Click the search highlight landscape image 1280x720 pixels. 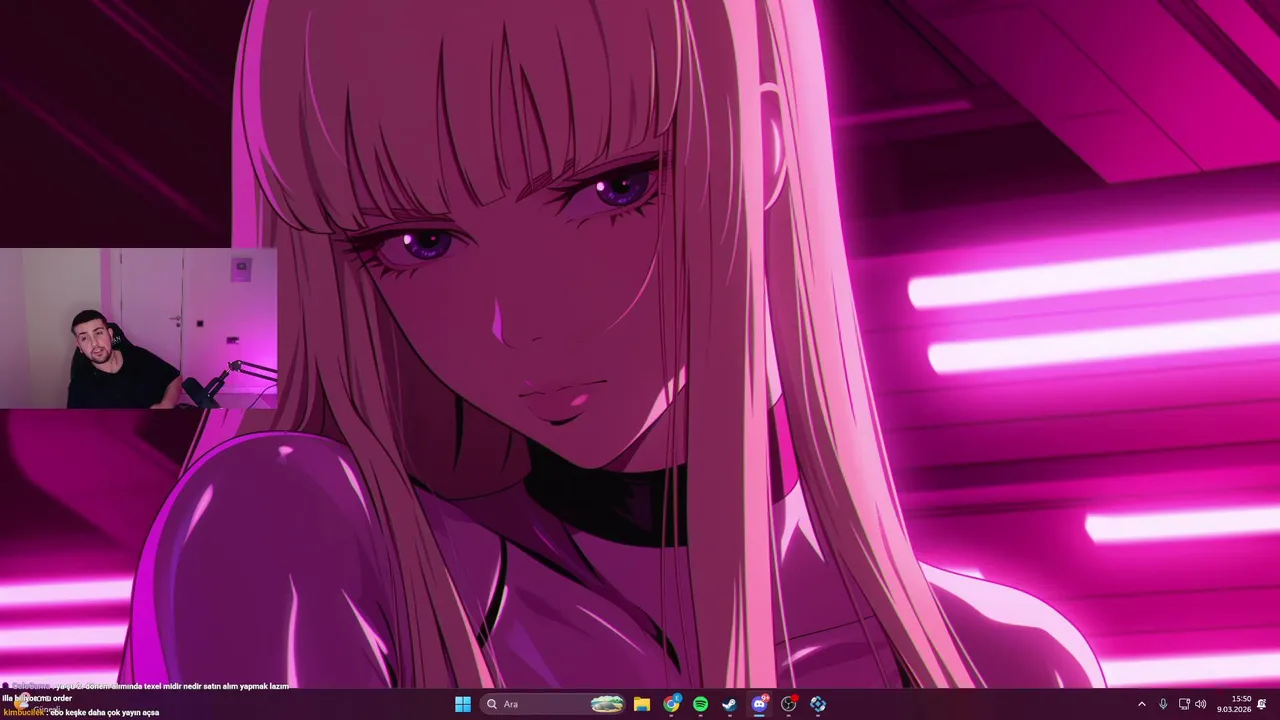point(607,704)
